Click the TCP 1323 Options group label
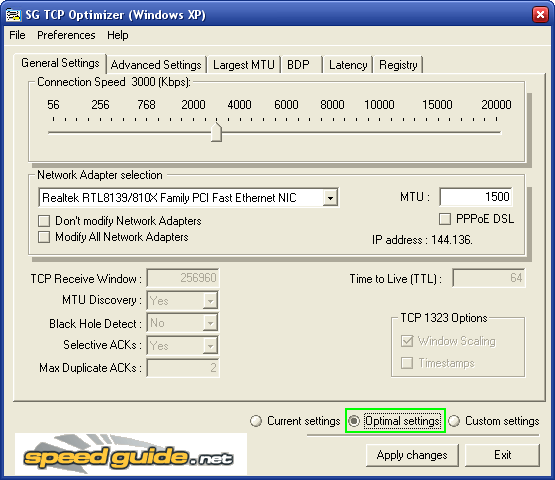The height and width of the screenshot is (480, 555). coord(444,318)
